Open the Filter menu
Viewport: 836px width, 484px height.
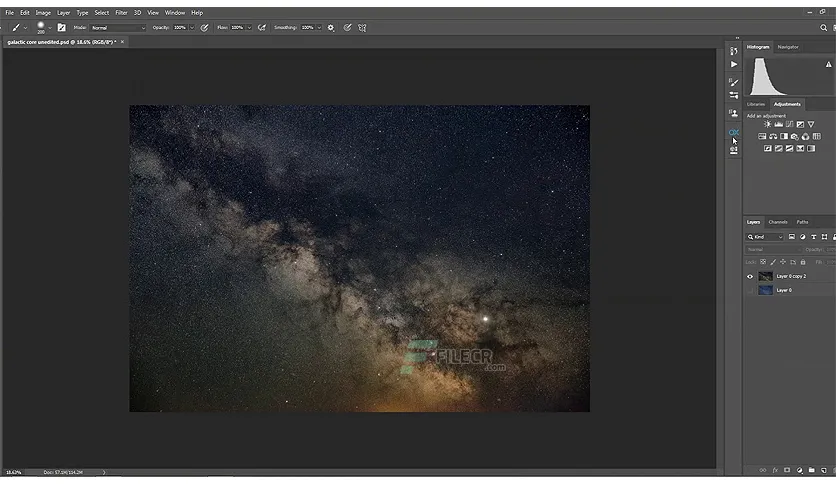point(122,13)
